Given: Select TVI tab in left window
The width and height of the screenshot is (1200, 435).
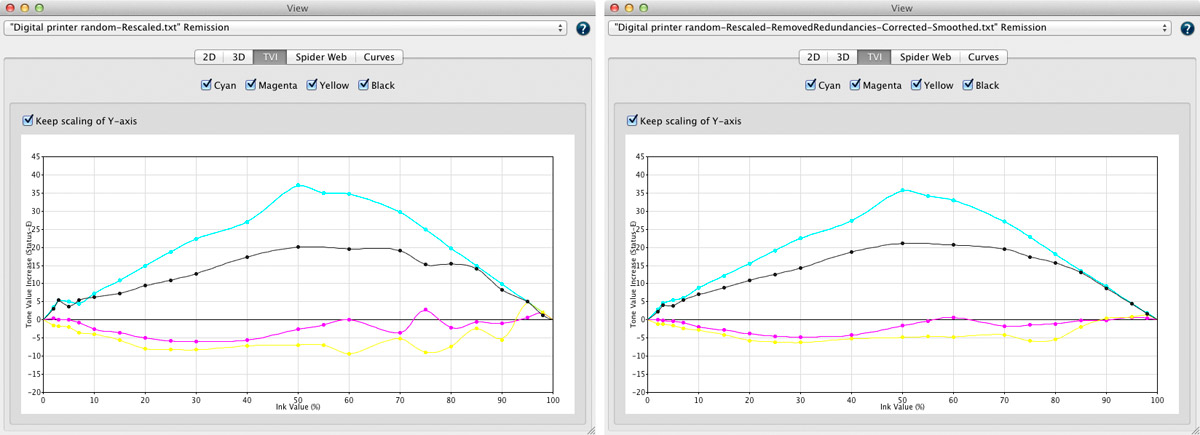Looking at the screenshot, I should (269, 57).
